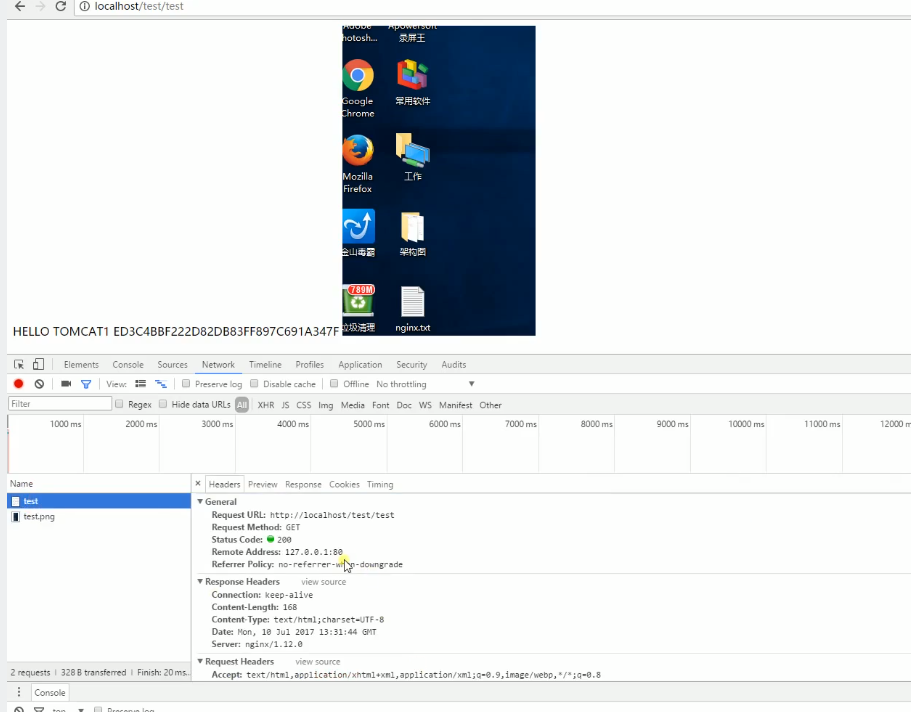
Task: Toggle the network filter funnel icon
Action: point(86,384)
